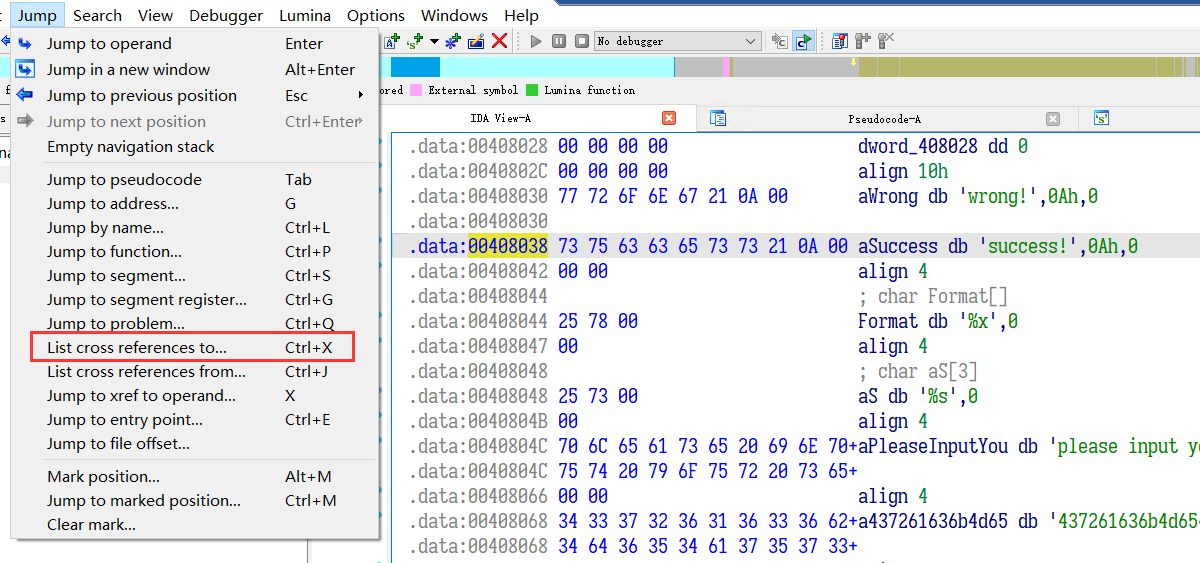Click the stop process square icon
Image resolution: width=1200 pixels, height=563 pixels.
tap(580, 41)
